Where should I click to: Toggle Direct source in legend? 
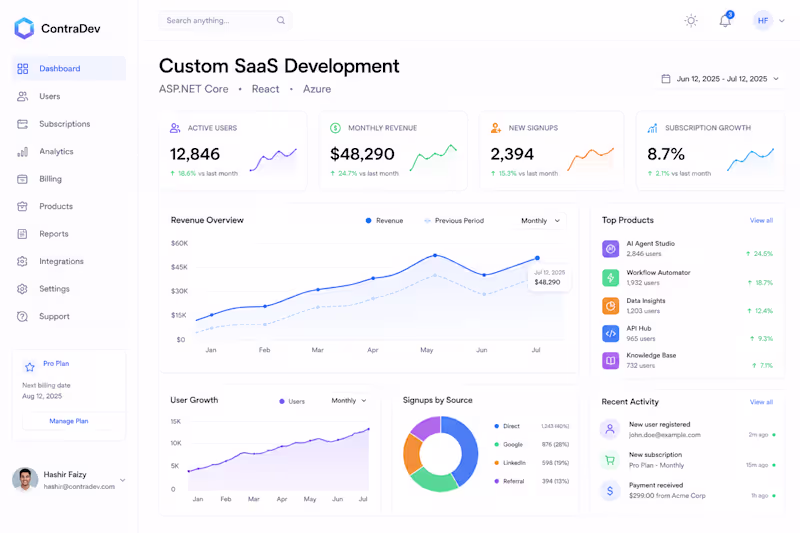(531, 426)
